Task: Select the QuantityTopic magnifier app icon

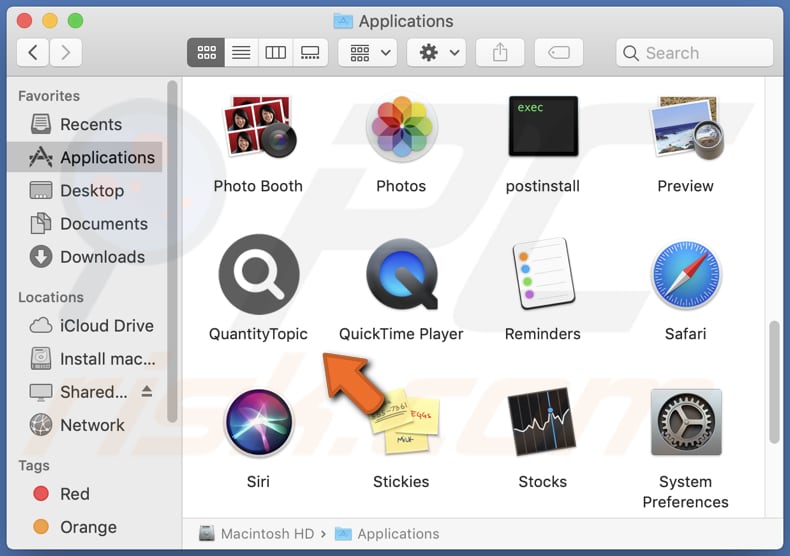Action: tap(259, 274)
